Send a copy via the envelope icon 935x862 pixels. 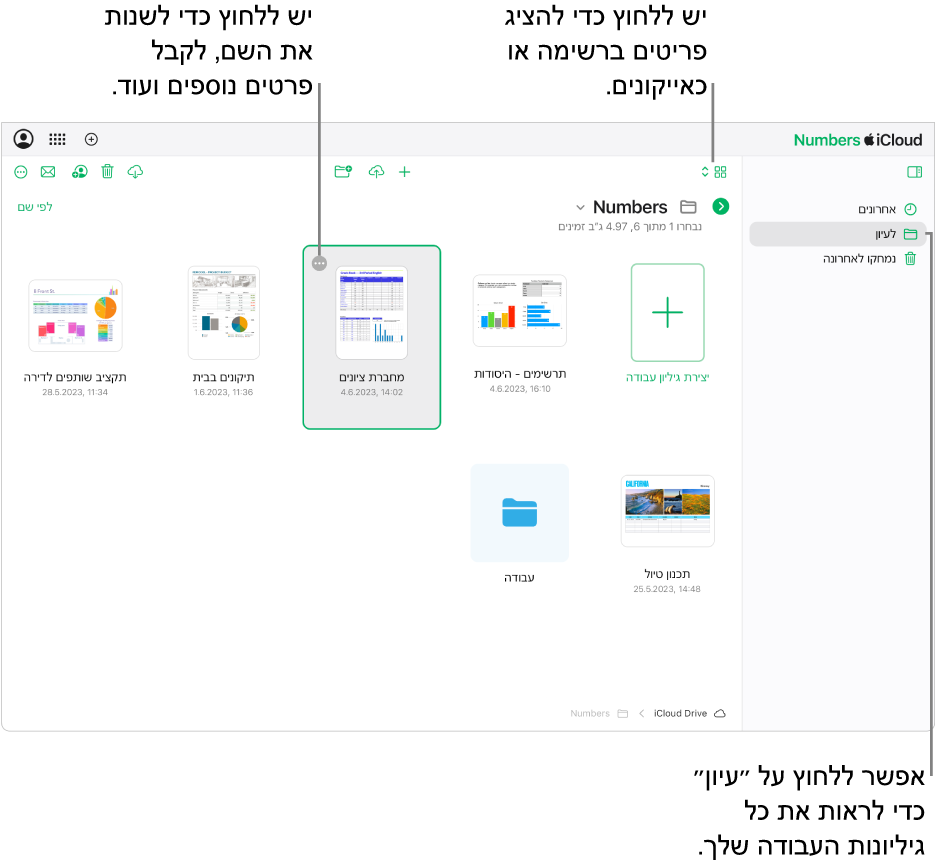(48, 172)
